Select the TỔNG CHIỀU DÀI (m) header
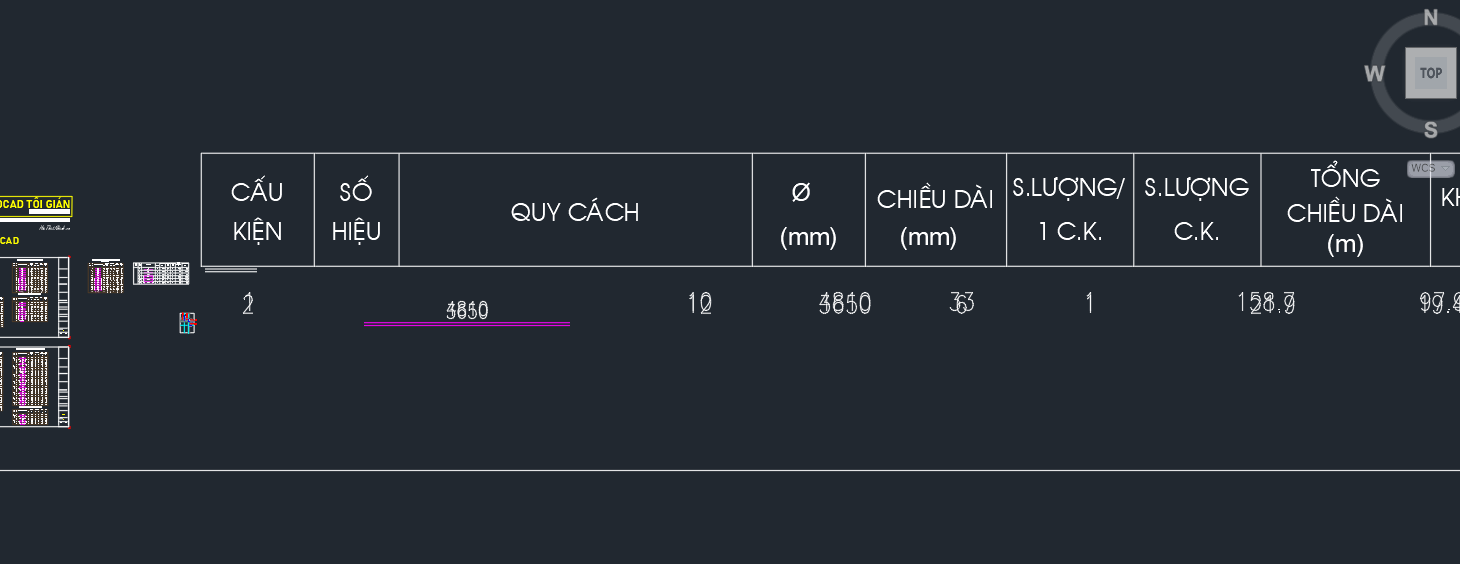 1346,210
